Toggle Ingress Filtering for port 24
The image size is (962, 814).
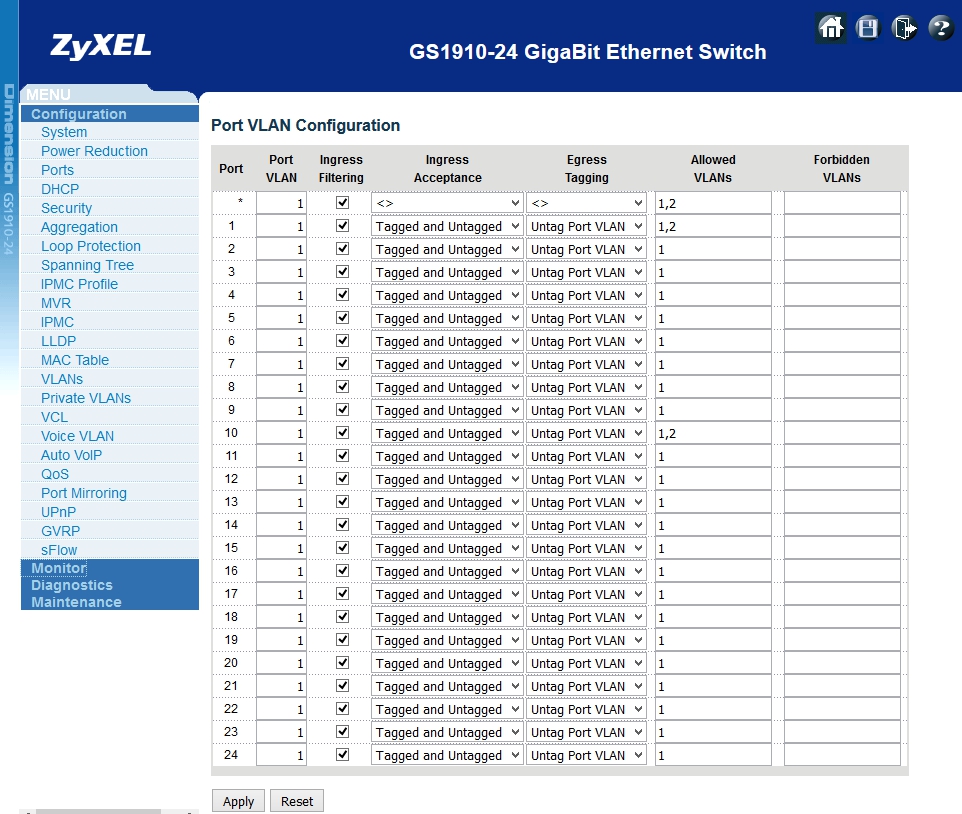[x=342, y=755]
